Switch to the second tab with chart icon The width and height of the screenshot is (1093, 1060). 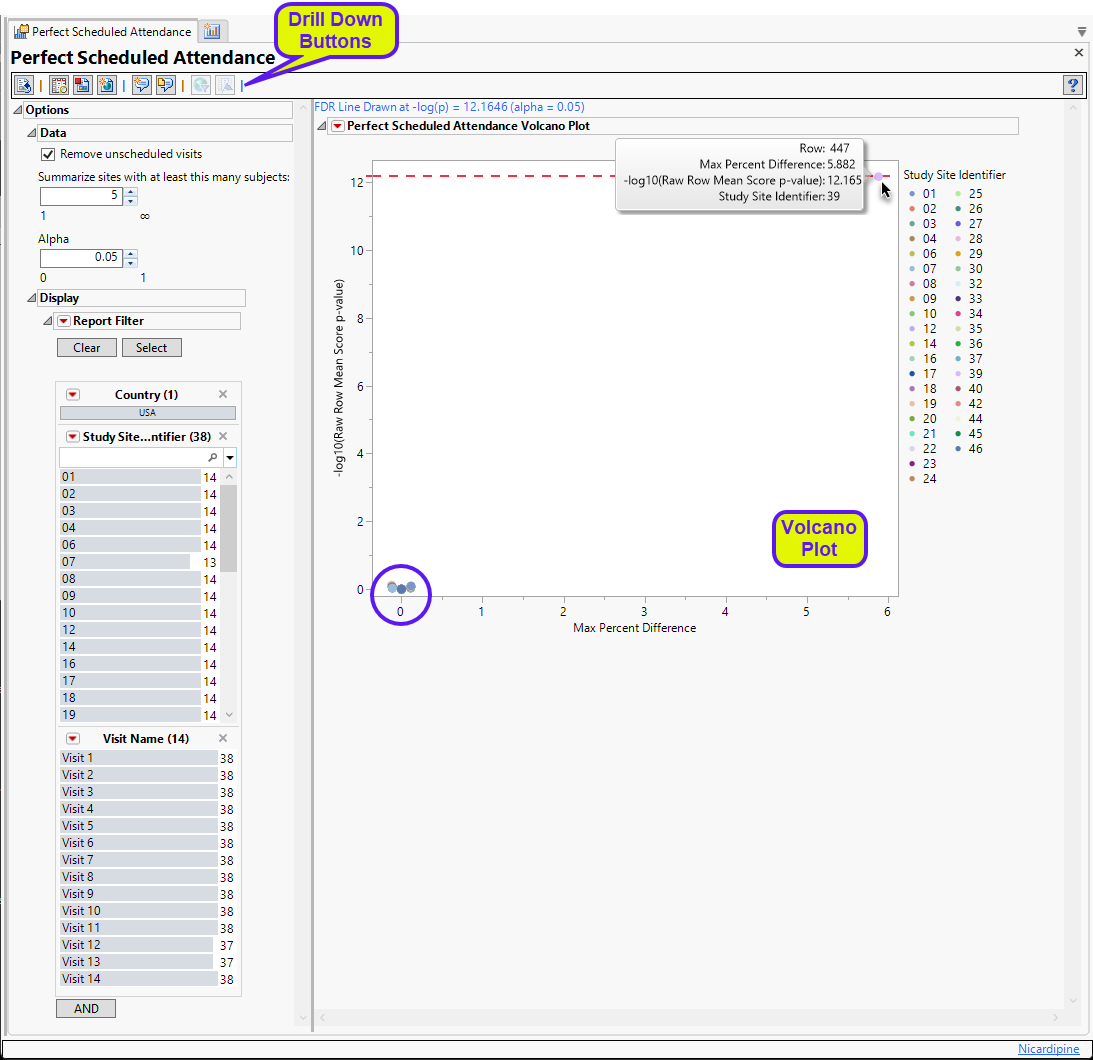pos(212,31)
